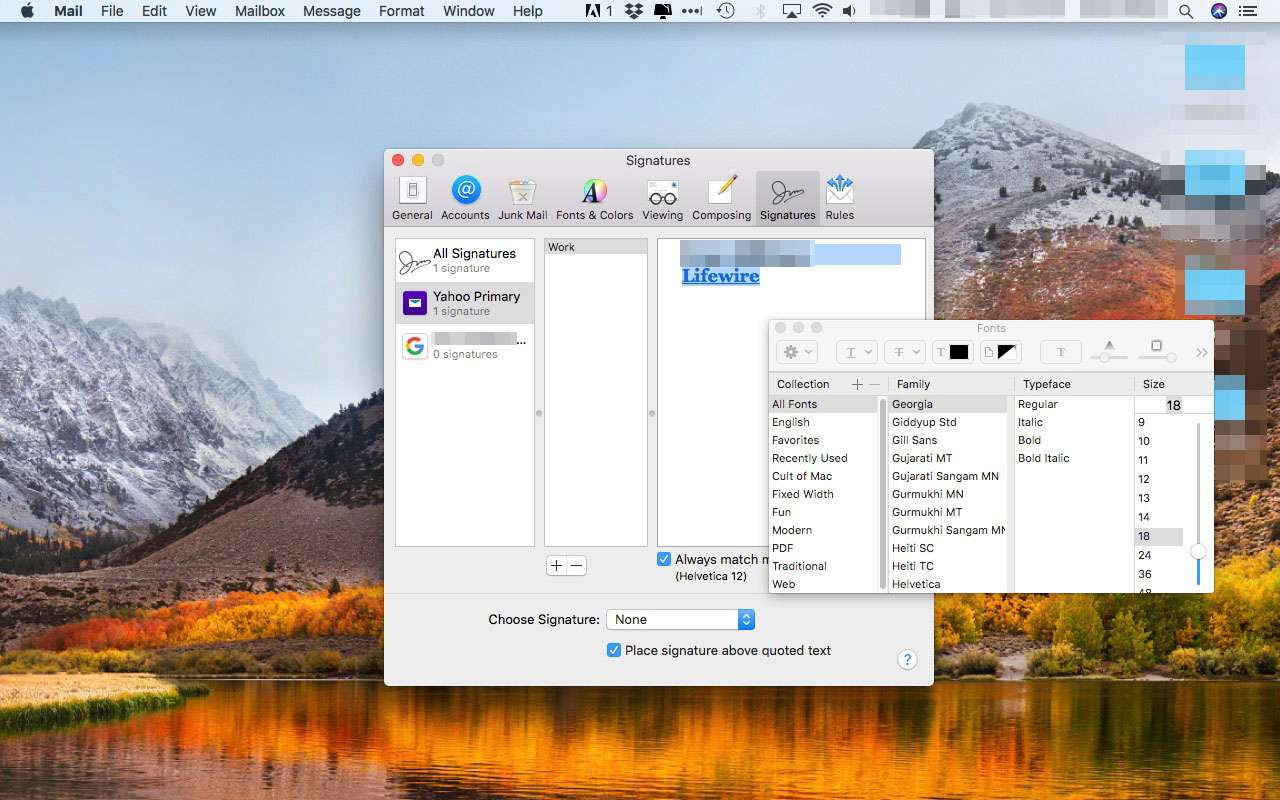Screen dimensions: 1280x800
Task: Select Bold Italic in the Typeface list
Action: (1043, 458)
